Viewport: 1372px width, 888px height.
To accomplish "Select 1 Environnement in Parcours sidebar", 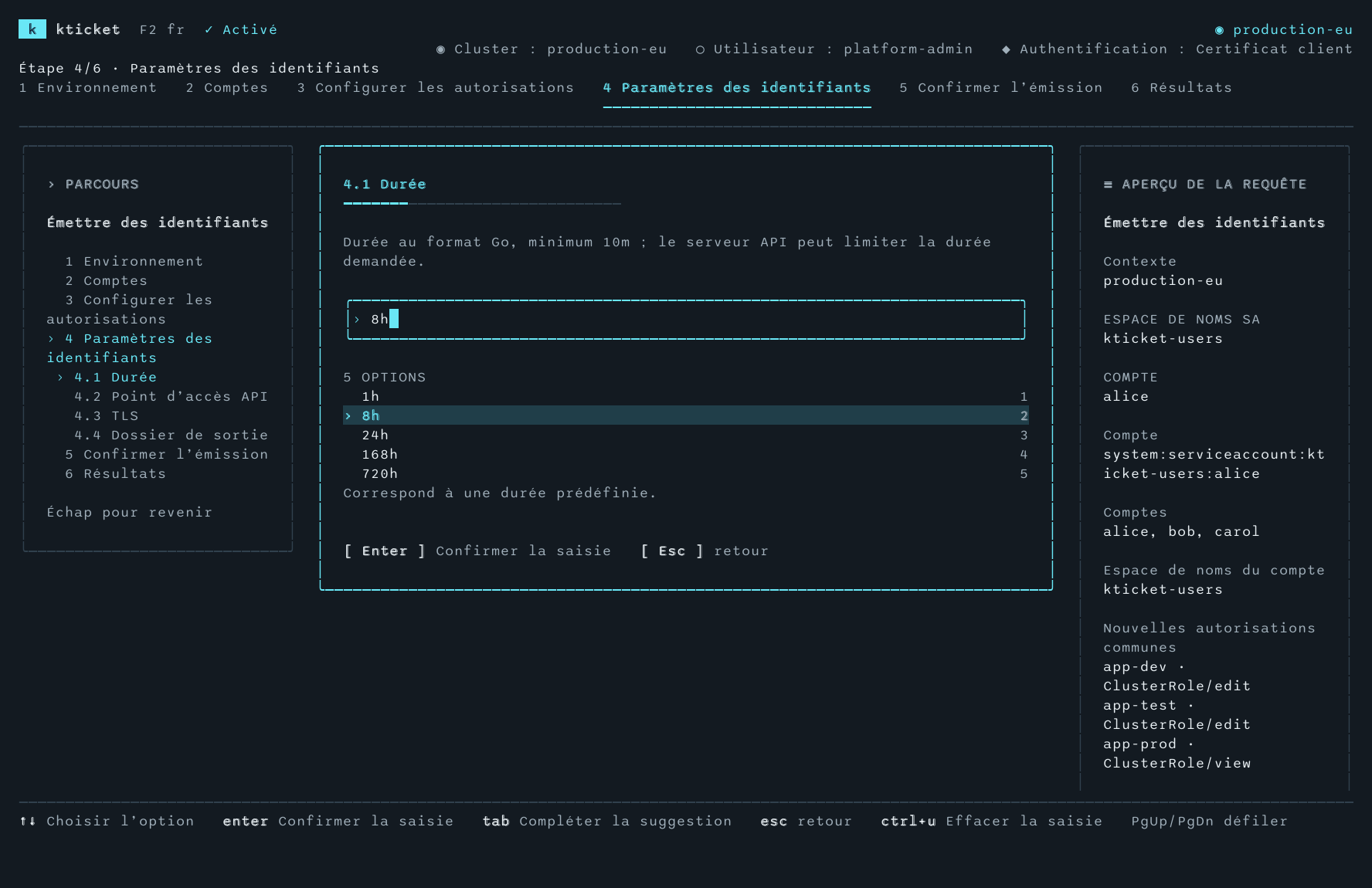I will tap(134, 262).
